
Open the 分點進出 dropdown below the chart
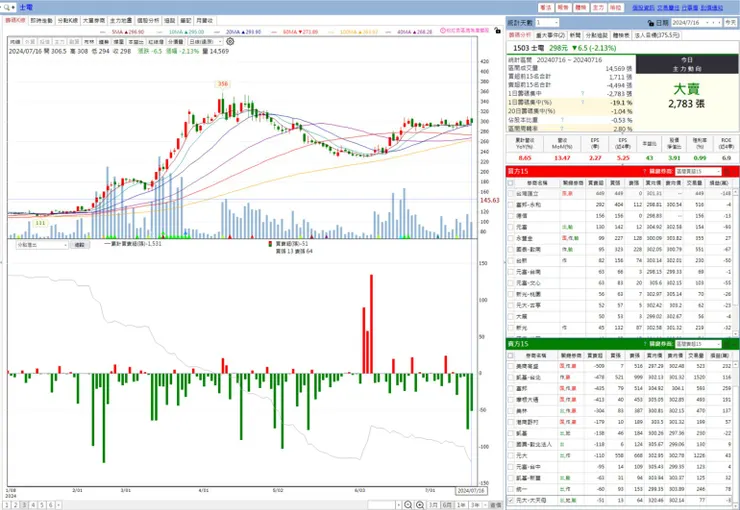click(x=42, y=245)
